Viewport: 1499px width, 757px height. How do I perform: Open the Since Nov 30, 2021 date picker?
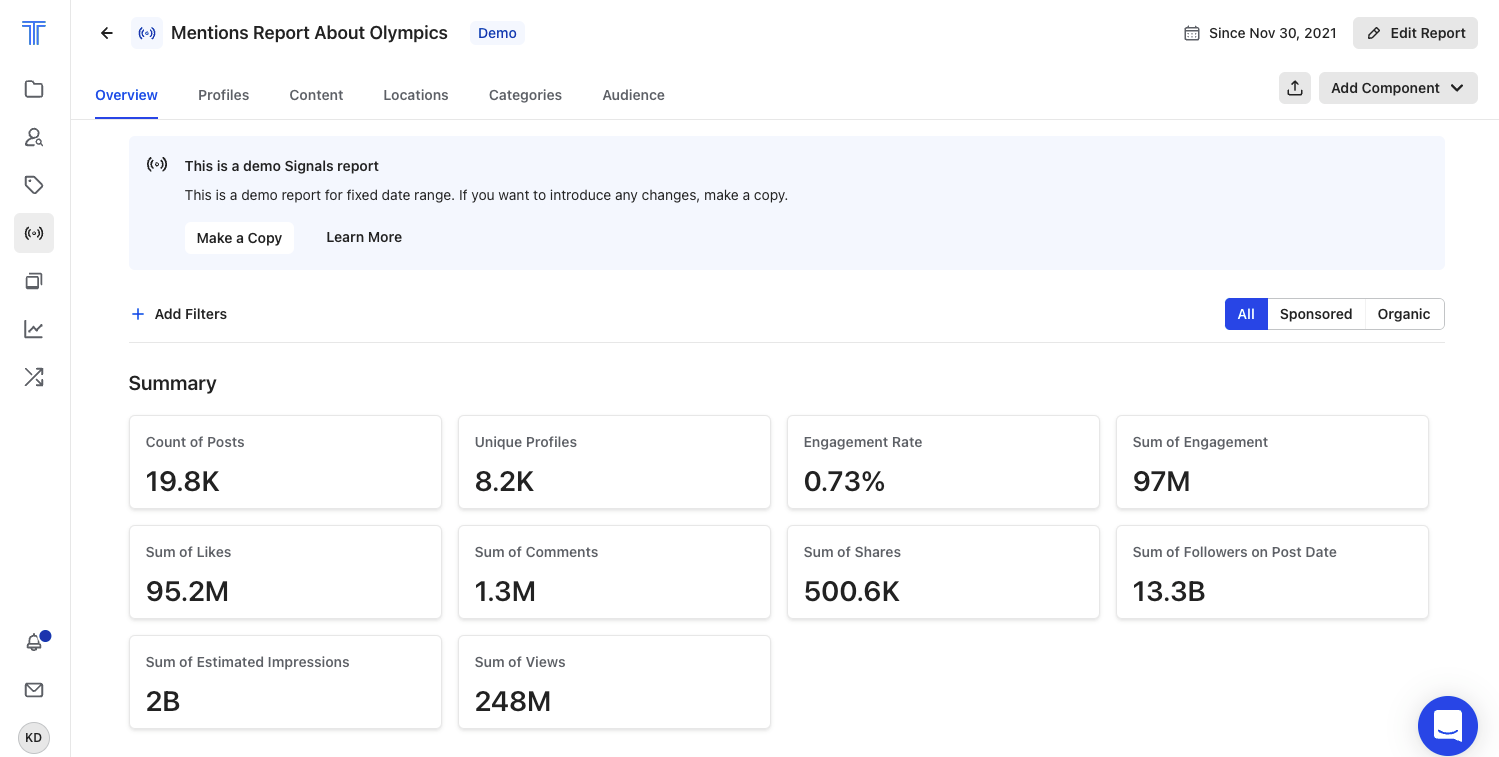coord(1260,33)
